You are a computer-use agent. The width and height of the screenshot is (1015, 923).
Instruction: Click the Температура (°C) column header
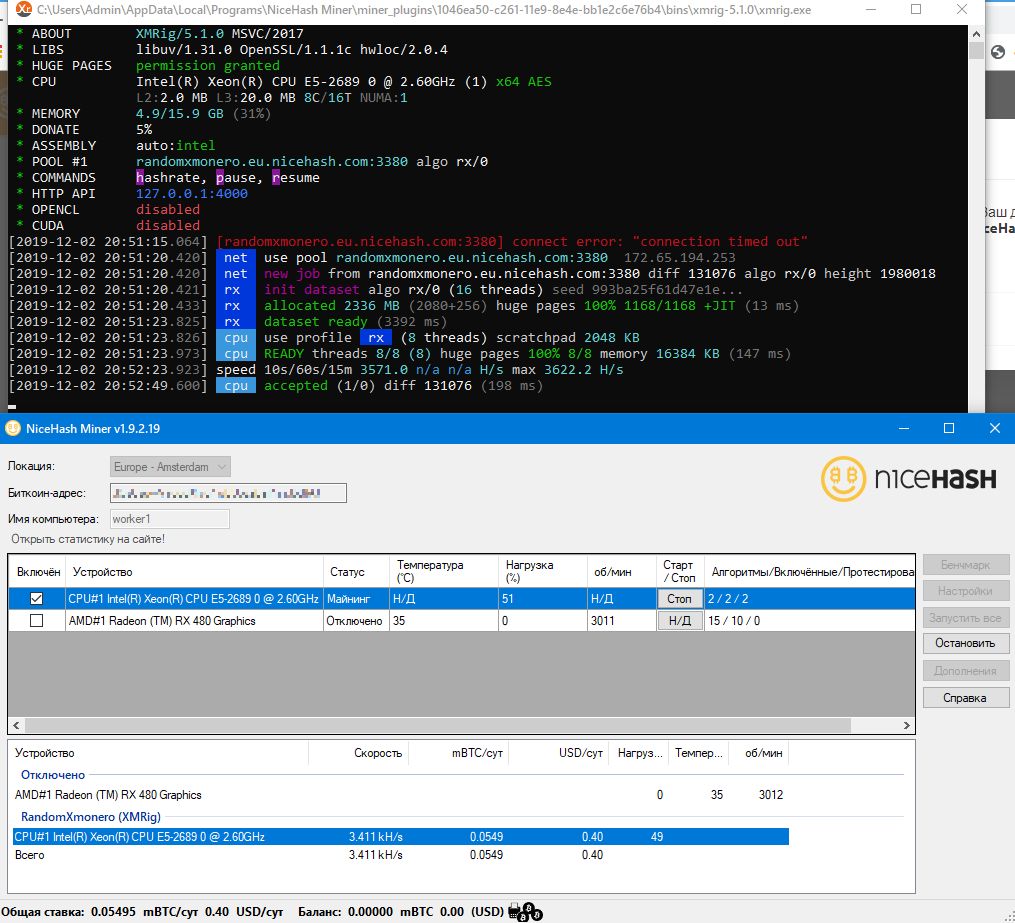coord(444,572)
